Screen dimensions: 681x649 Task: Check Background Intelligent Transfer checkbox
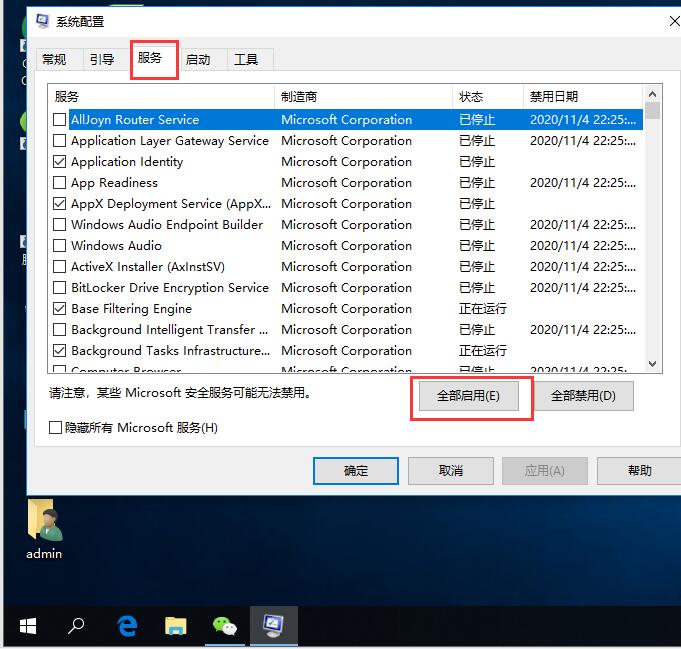pos(60,330)
